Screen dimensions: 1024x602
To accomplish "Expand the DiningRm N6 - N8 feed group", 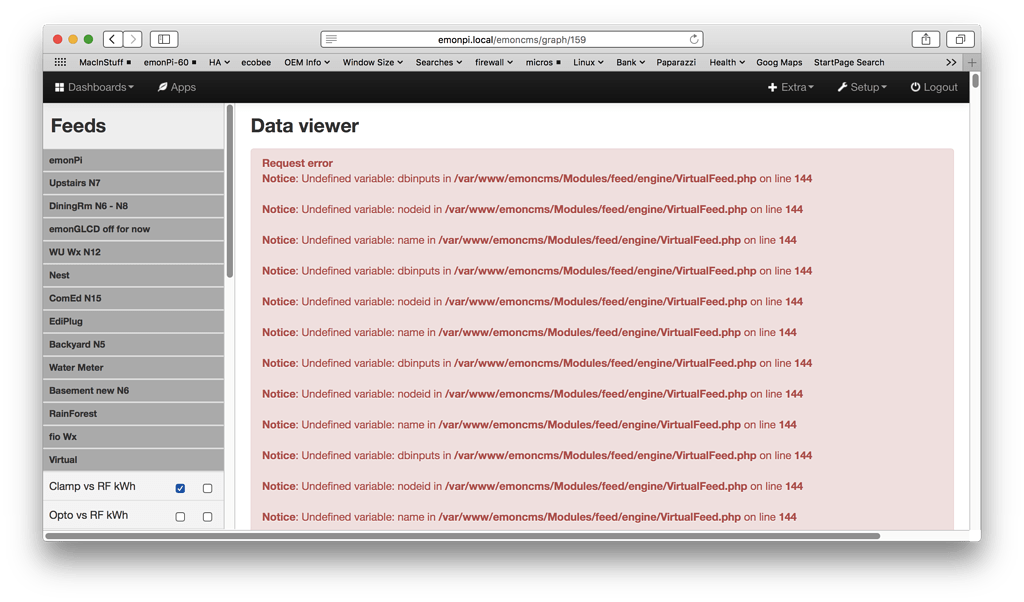I will 133,206.
